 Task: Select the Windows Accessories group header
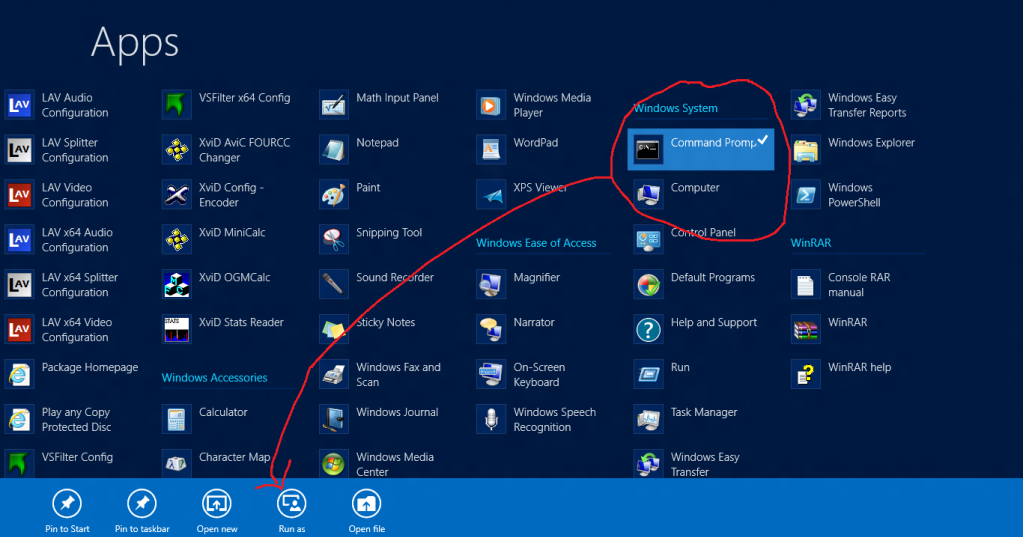[x=215, y=378]
